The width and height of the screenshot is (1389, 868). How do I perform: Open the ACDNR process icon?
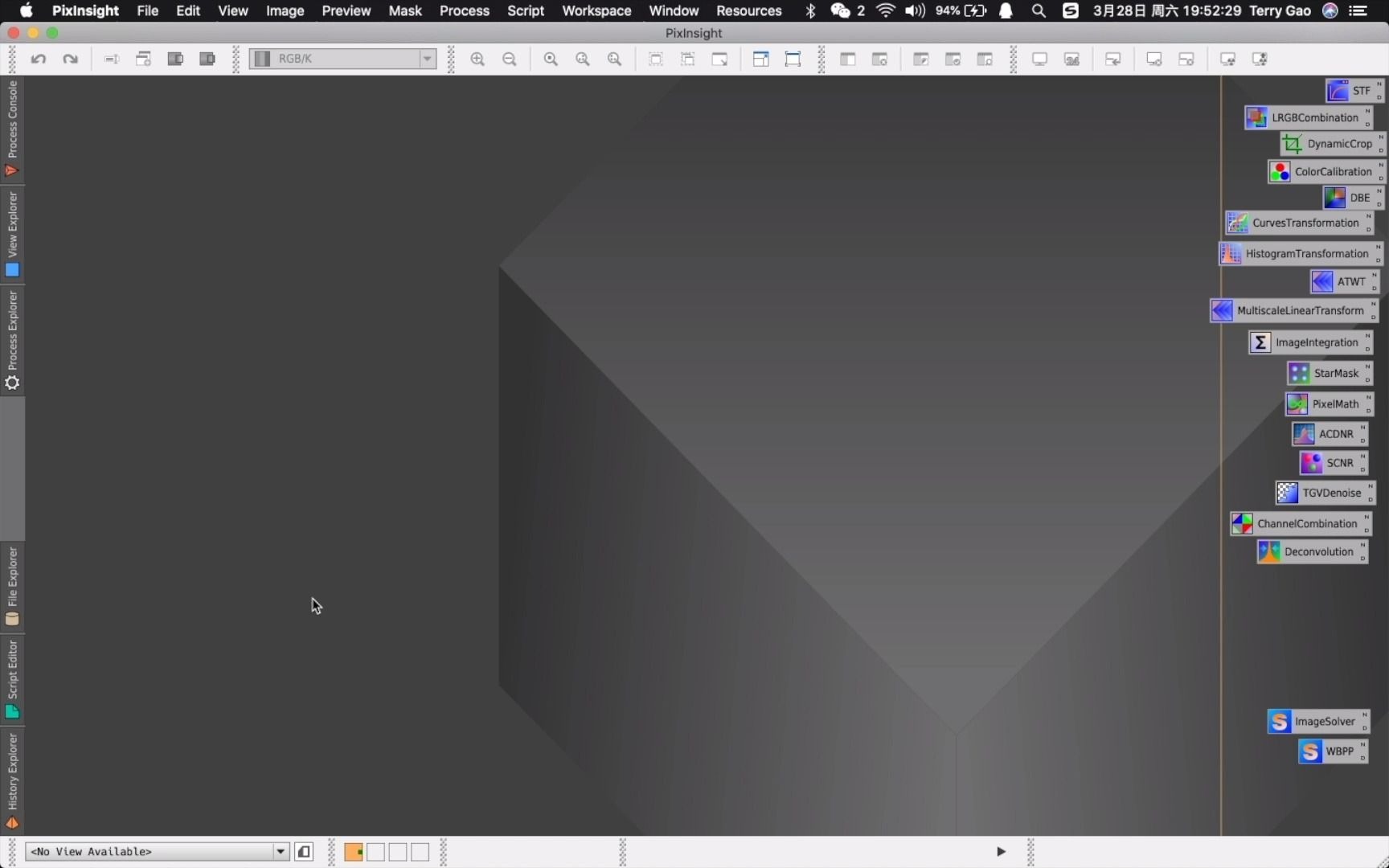[1330, 434]
